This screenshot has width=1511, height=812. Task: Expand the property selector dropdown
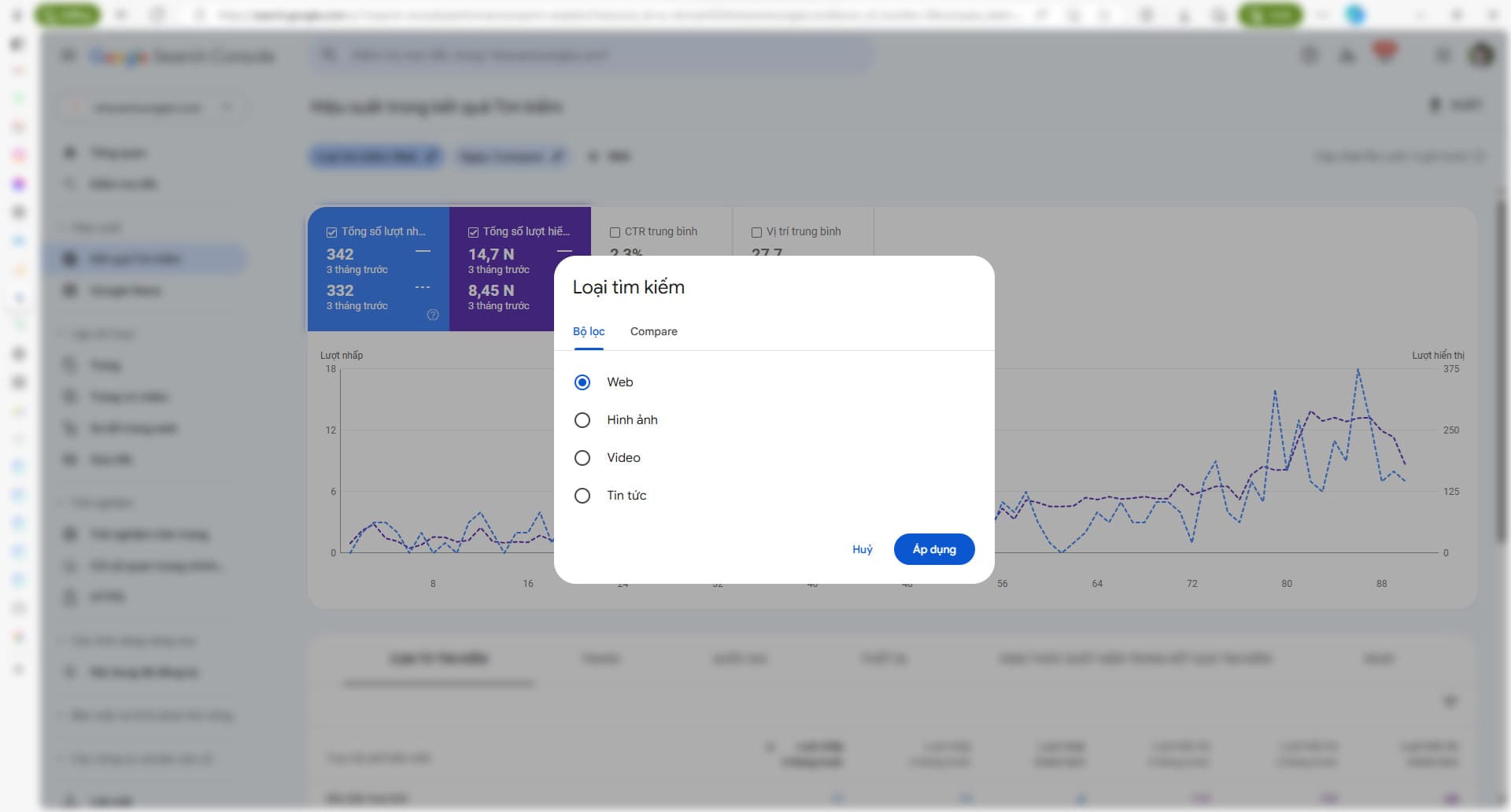coord(153,107)
